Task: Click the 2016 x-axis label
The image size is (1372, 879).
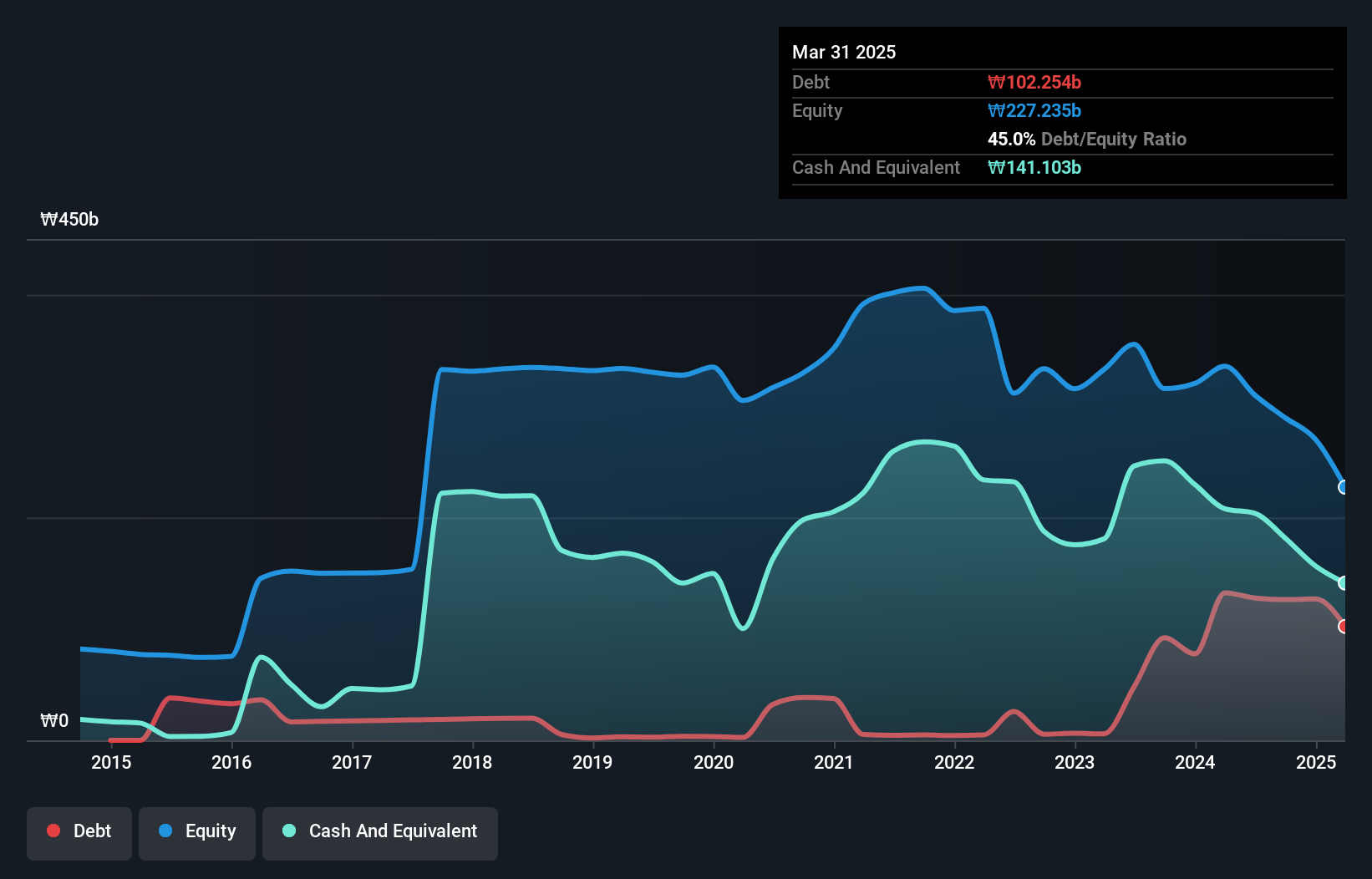Action: [231, 762]
